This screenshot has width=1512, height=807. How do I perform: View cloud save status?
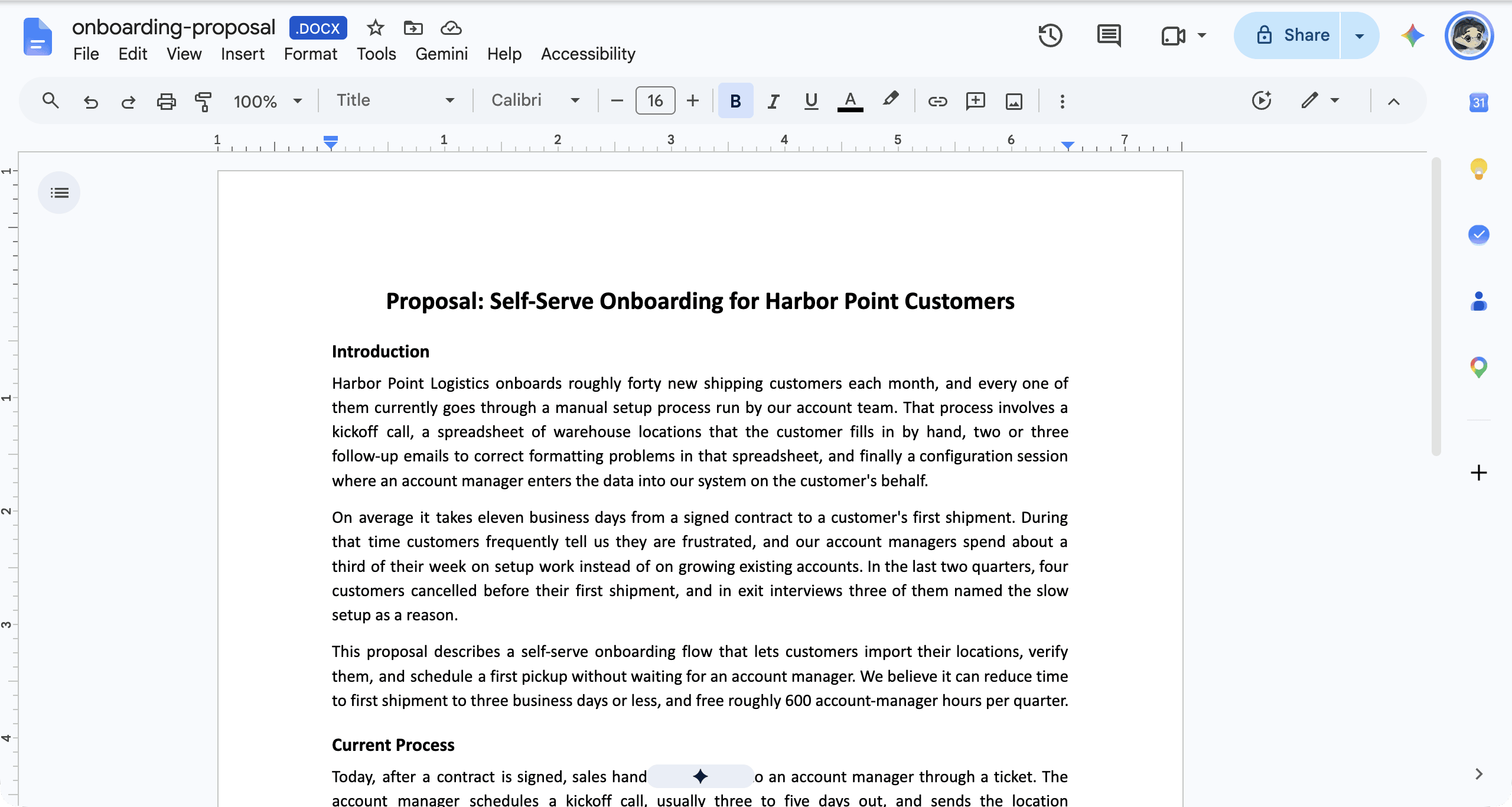[451, 28]
